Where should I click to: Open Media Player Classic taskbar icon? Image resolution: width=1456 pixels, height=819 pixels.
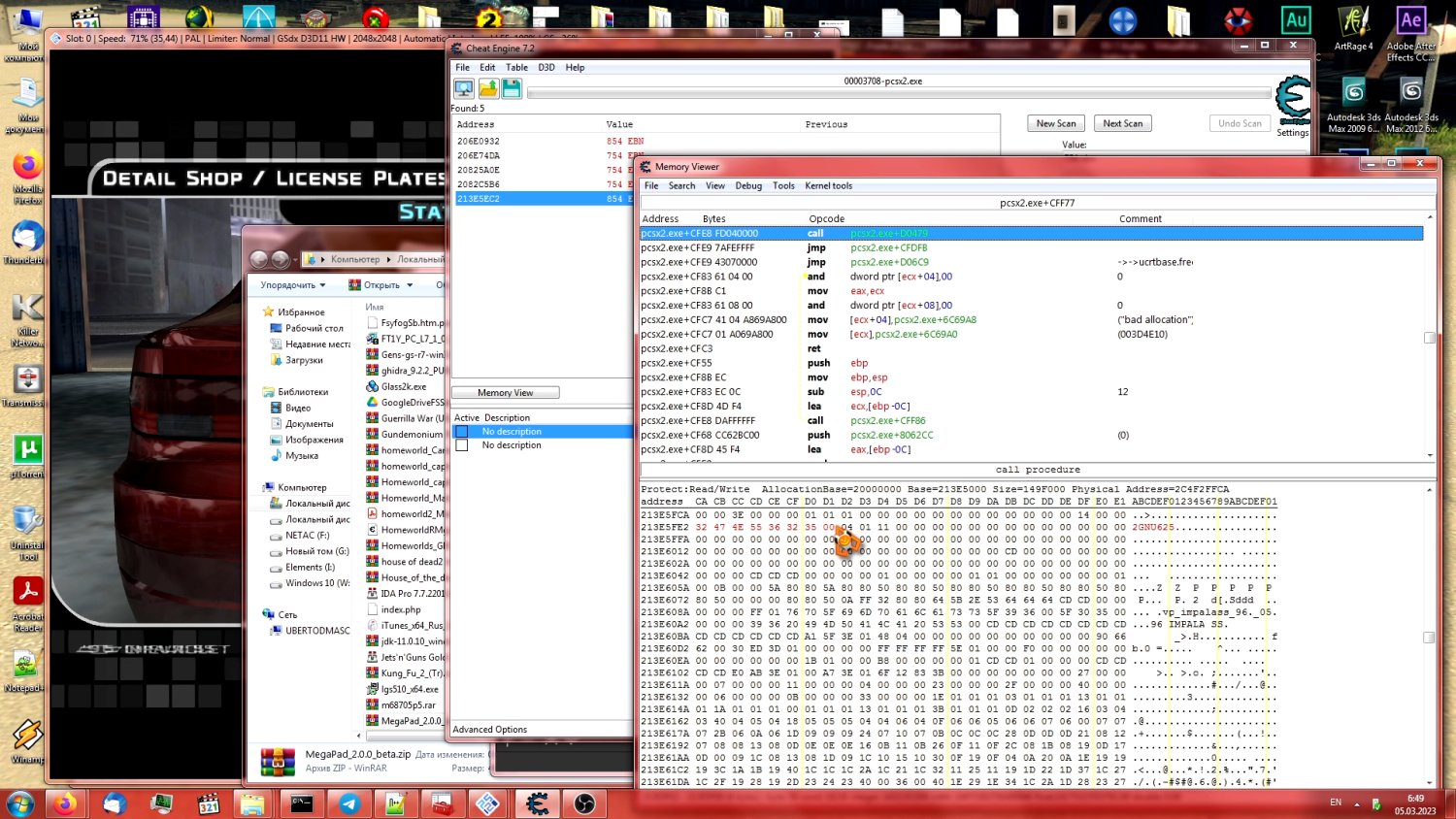tap(208, 803)
